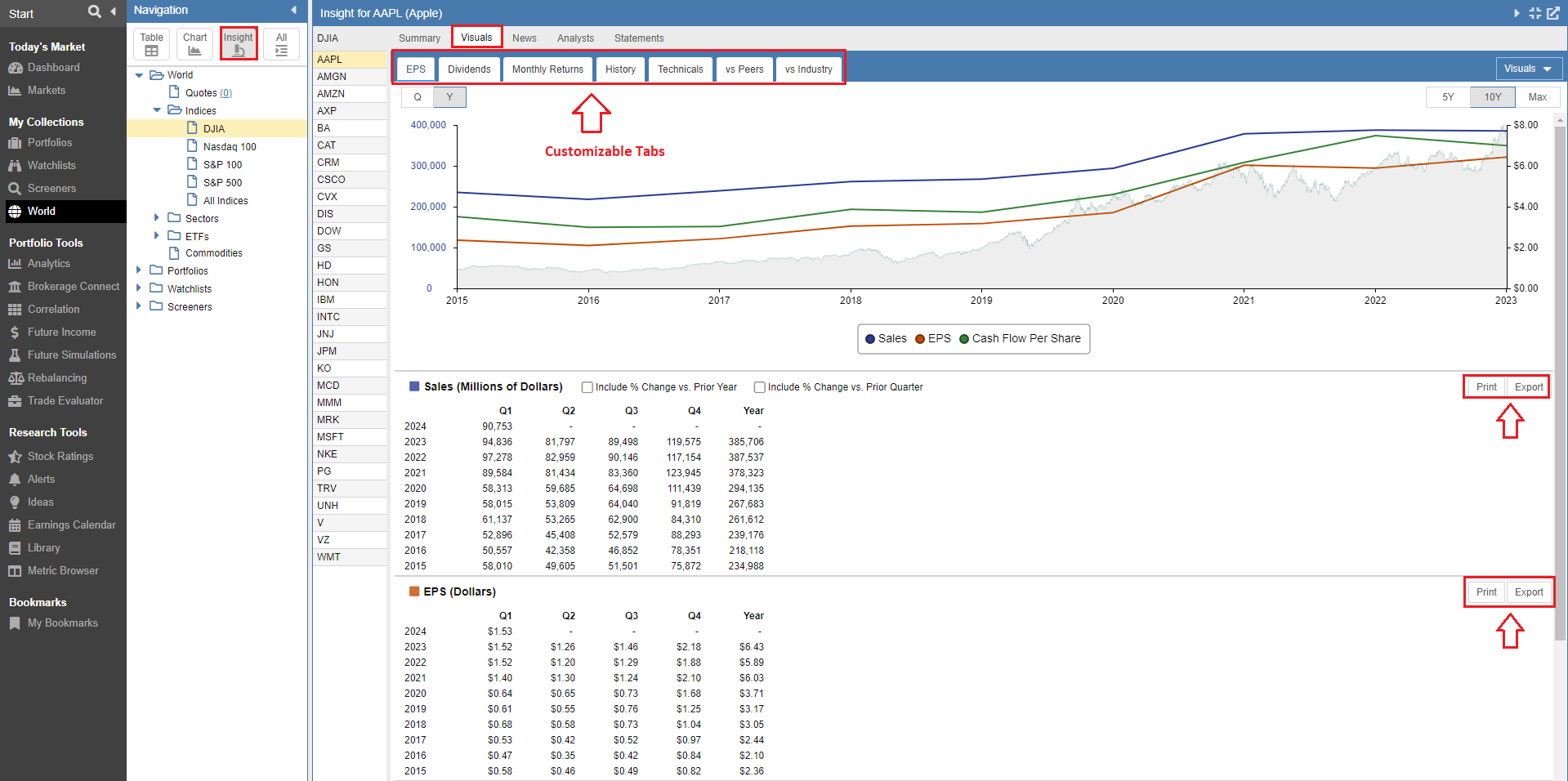1568x781 pixels.
Task: Open the vs Peers sub-tab
Action: click(x=744, y=69)
